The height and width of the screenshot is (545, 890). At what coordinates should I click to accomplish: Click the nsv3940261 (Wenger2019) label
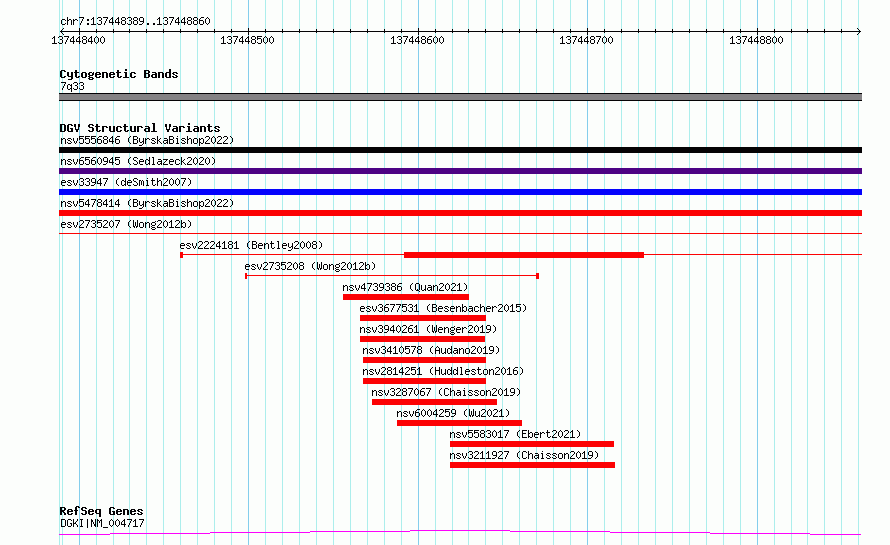[x=428, y=329]
